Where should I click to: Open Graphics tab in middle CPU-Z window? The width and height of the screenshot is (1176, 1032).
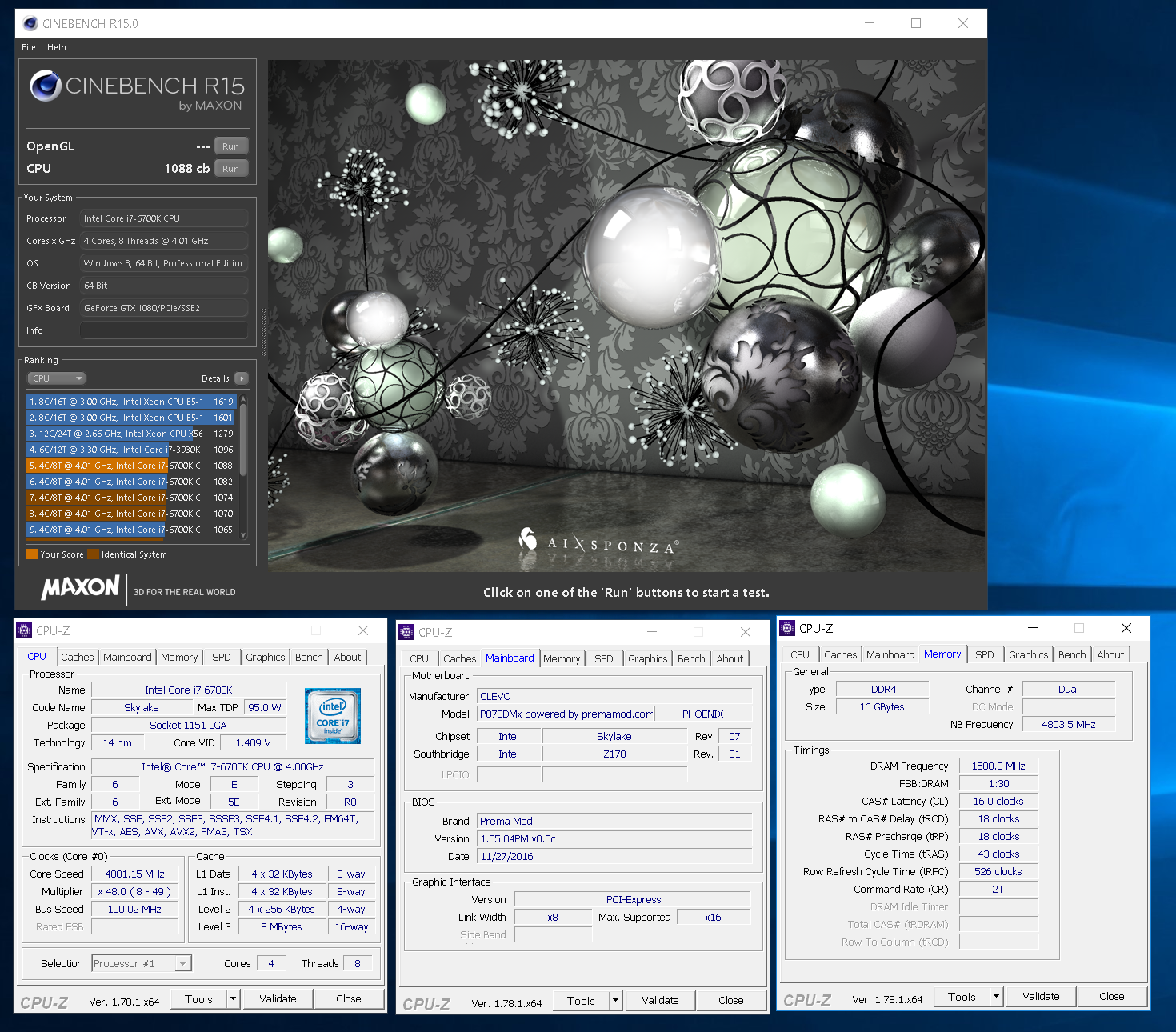648,658
